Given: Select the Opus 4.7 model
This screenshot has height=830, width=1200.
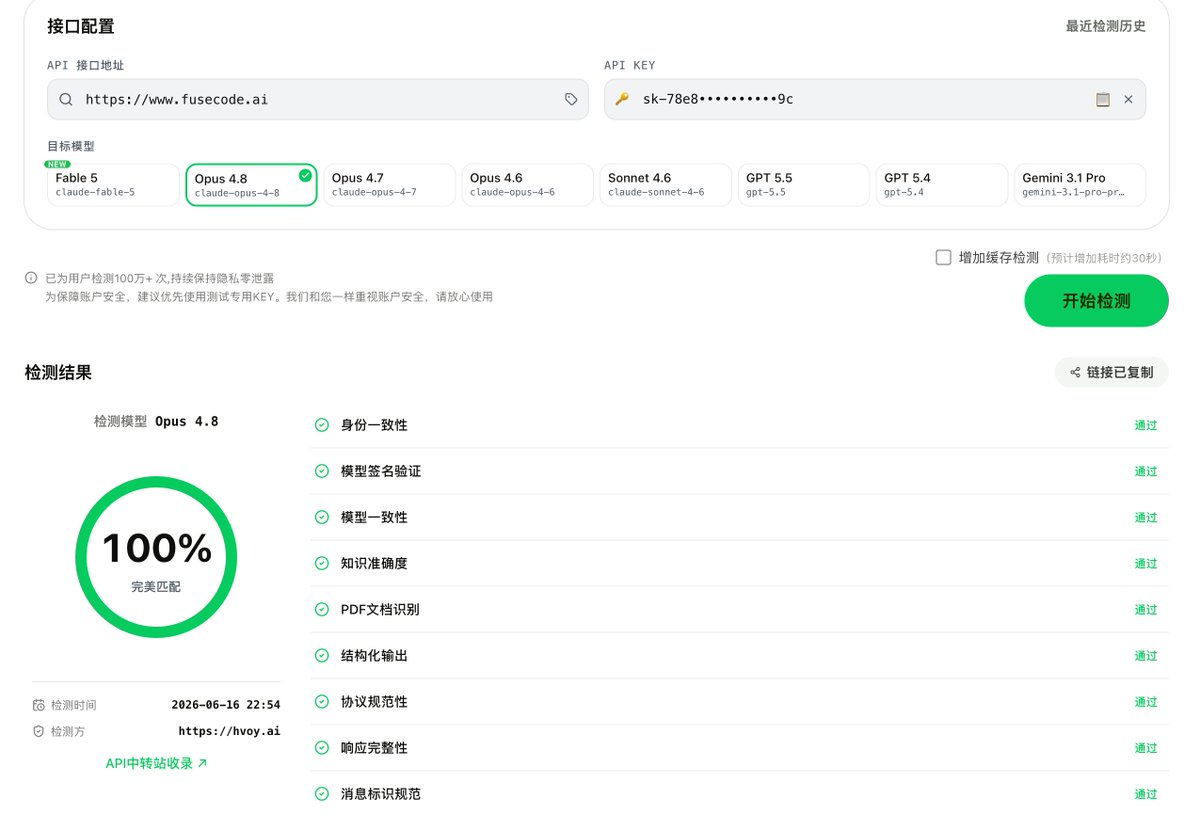Looking at the screenshot, I should (x=389, y=185).
